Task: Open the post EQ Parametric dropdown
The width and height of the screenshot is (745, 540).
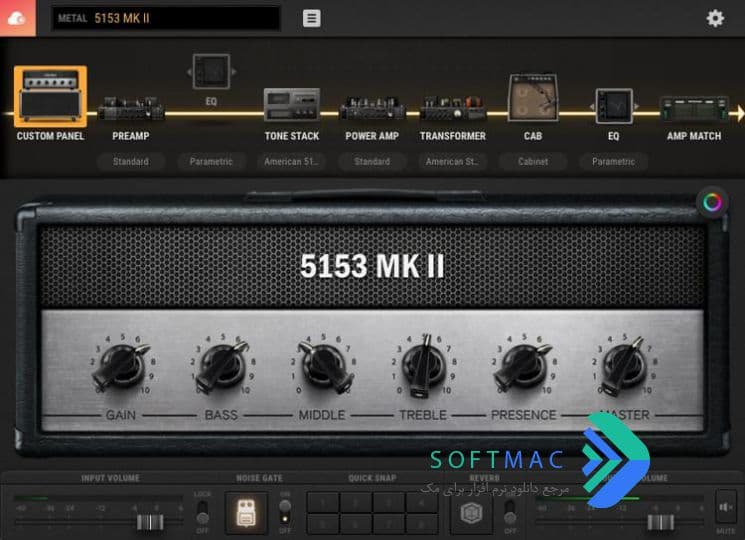Action: (x=614, y=161)
